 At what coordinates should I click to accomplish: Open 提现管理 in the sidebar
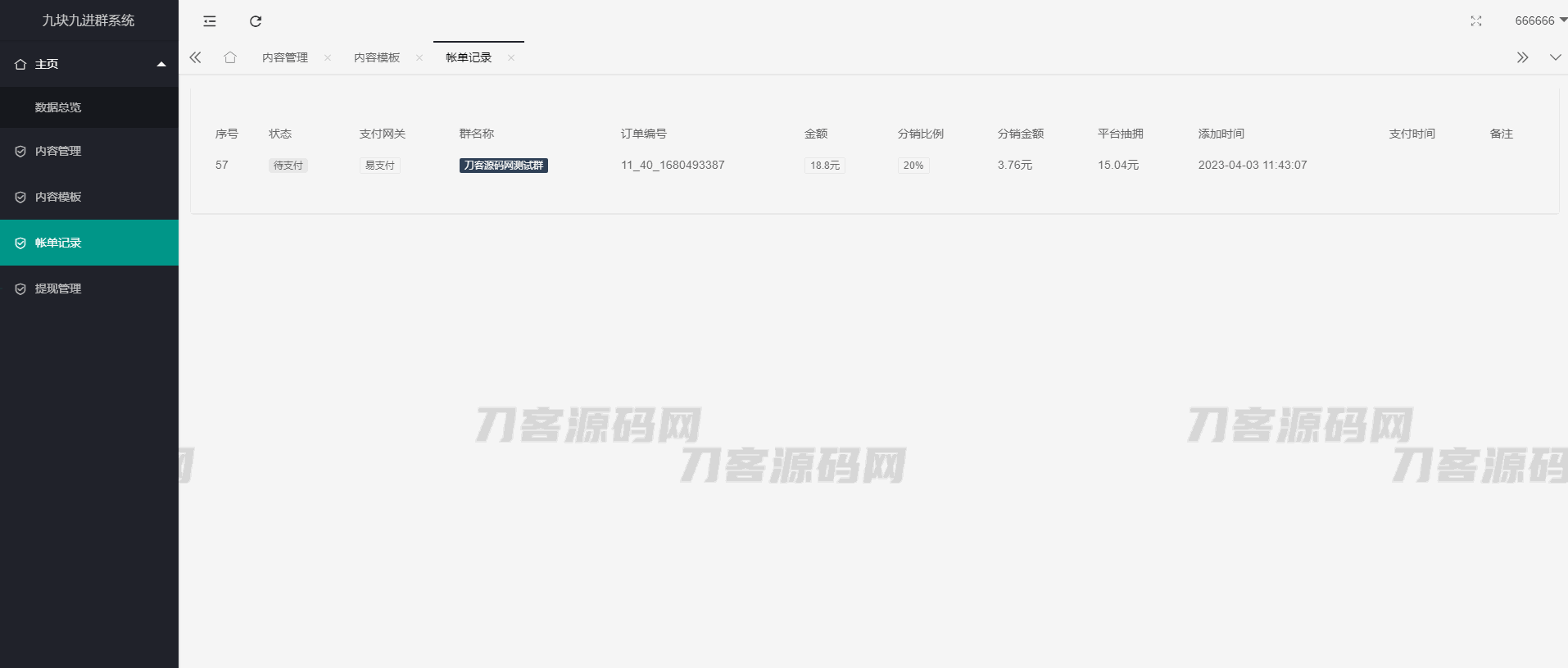pyautogui.click(x=58, y=289)
